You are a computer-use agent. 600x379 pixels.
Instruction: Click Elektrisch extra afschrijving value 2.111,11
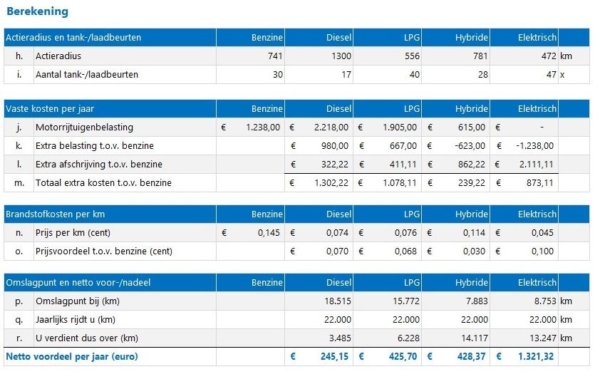pos(536,164)
